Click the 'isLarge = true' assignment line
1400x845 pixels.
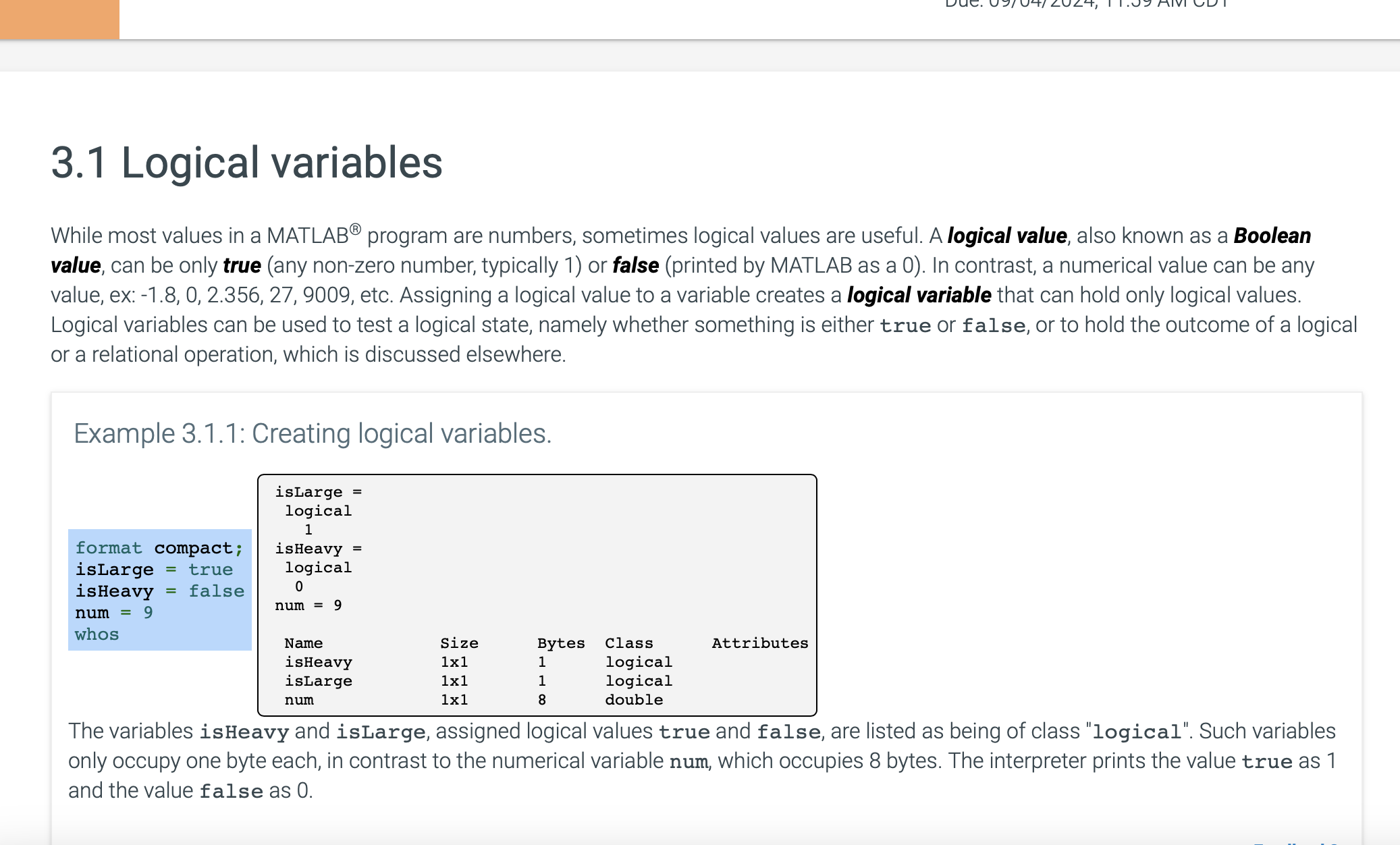point(154,570)
